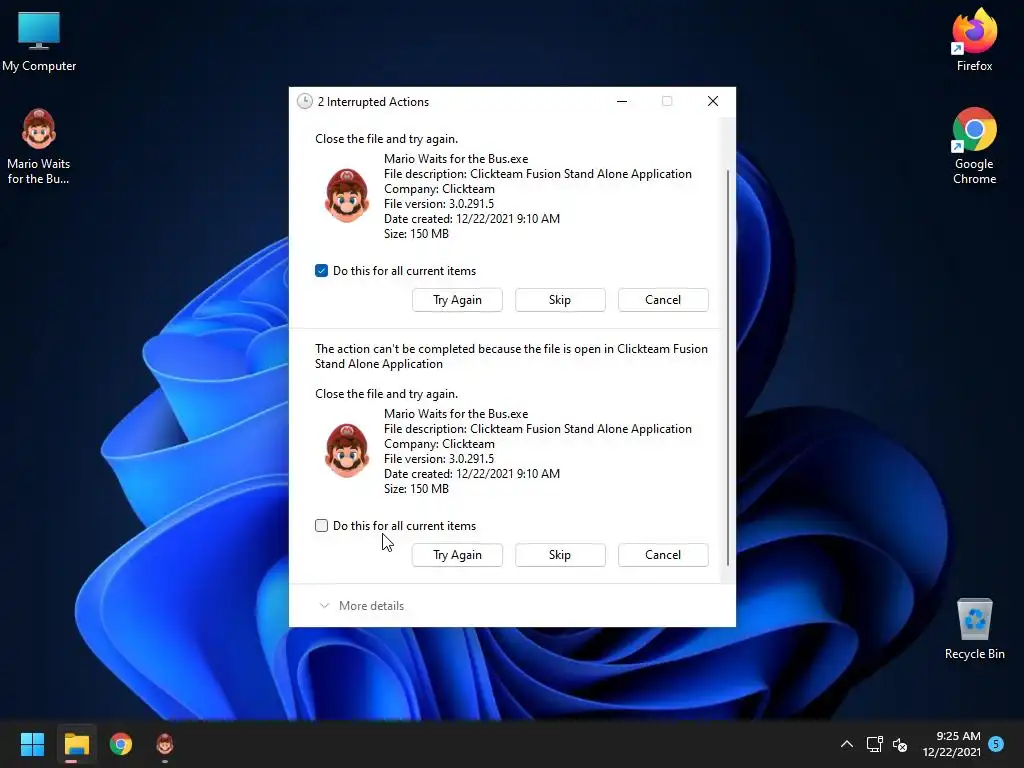Uncheck first 'Do this for all current items'

point(321,270)
